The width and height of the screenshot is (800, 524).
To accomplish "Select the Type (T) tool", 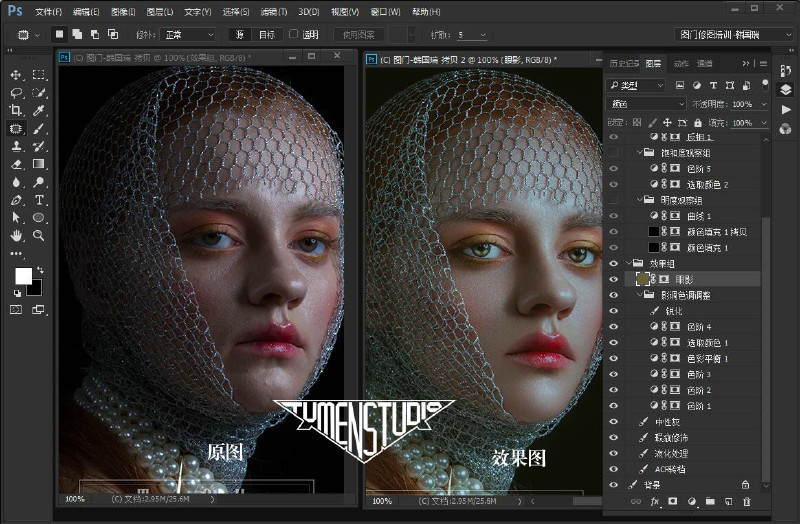I will 39,200.
